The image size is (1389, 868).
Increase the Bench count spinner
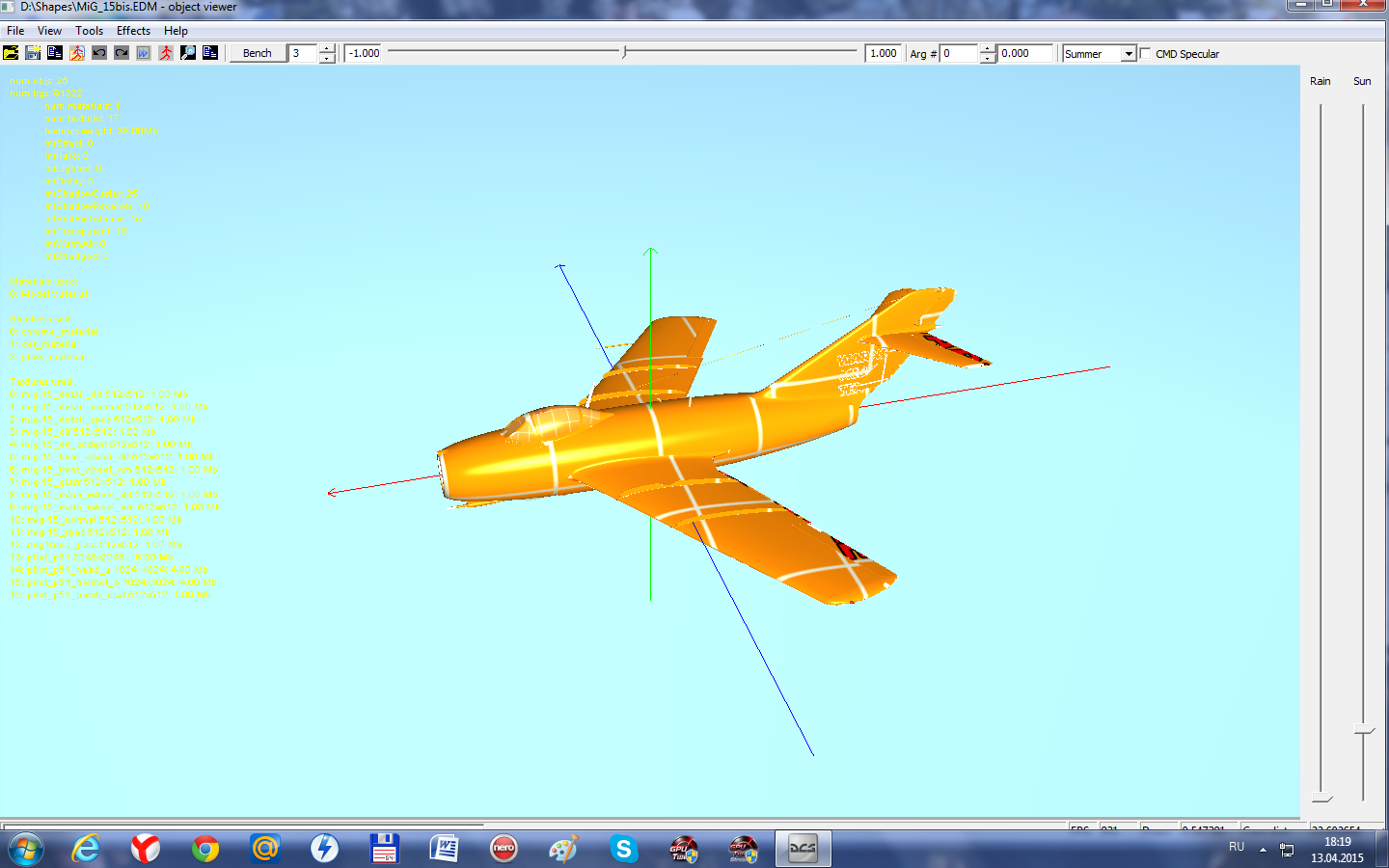[x=327, y=49]
